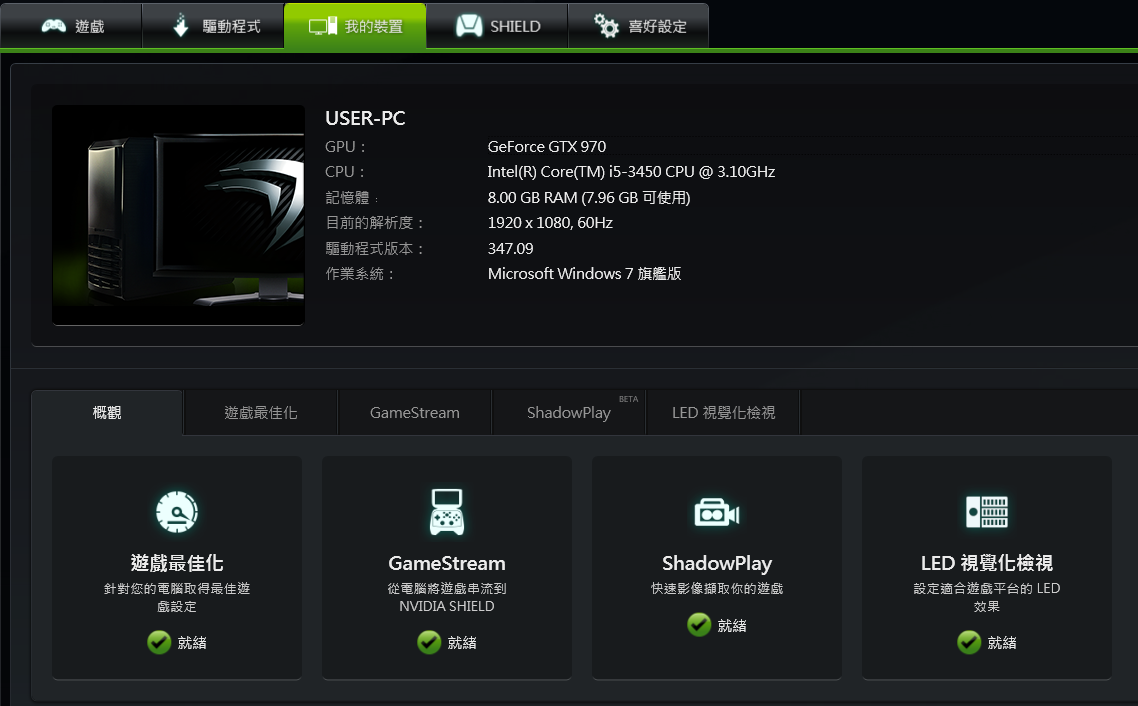Click green checkmark under 遊戲最佳化 card

(159, 642)
